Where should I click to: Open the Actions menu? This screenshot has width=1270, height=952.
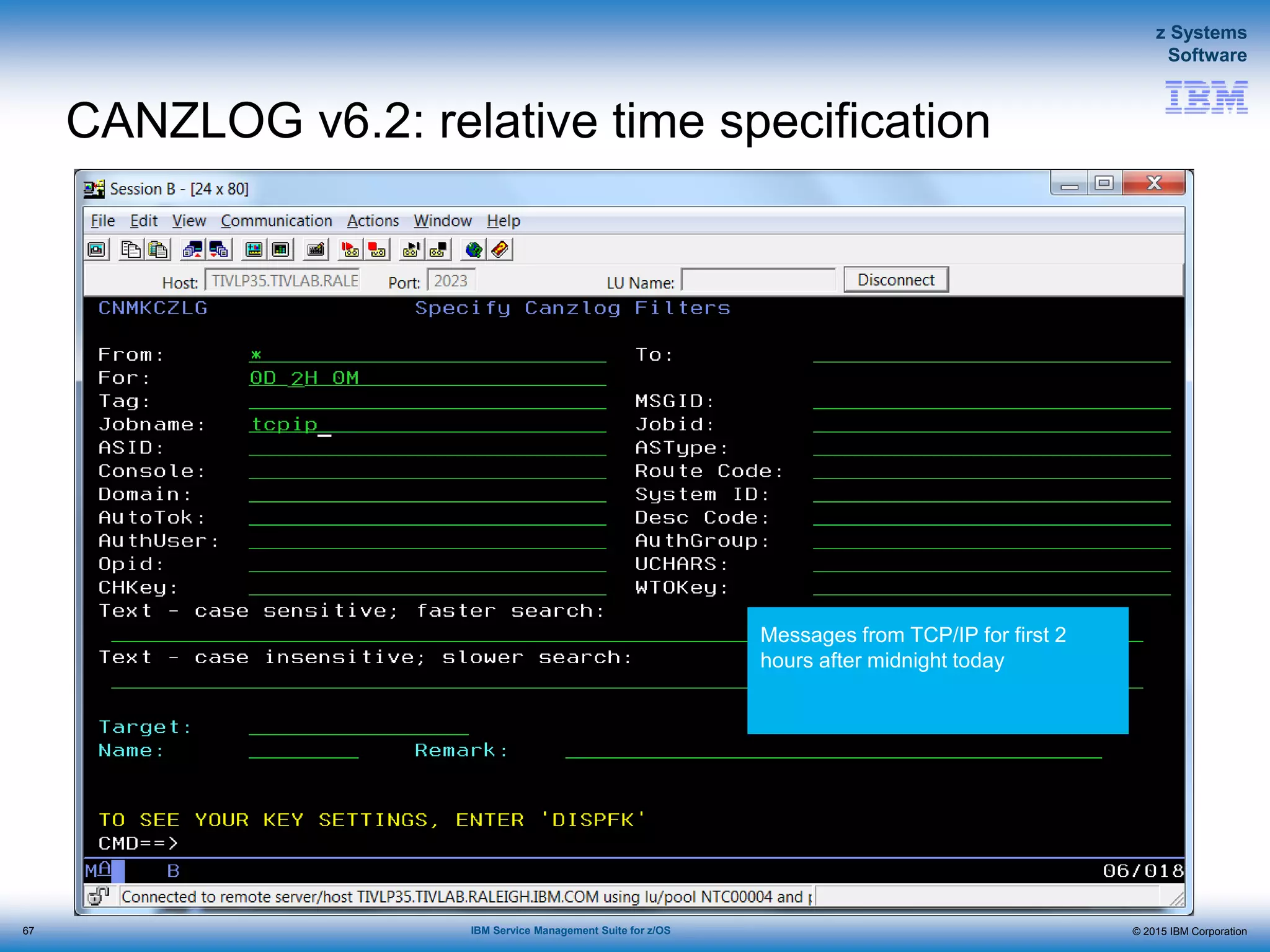373,221
